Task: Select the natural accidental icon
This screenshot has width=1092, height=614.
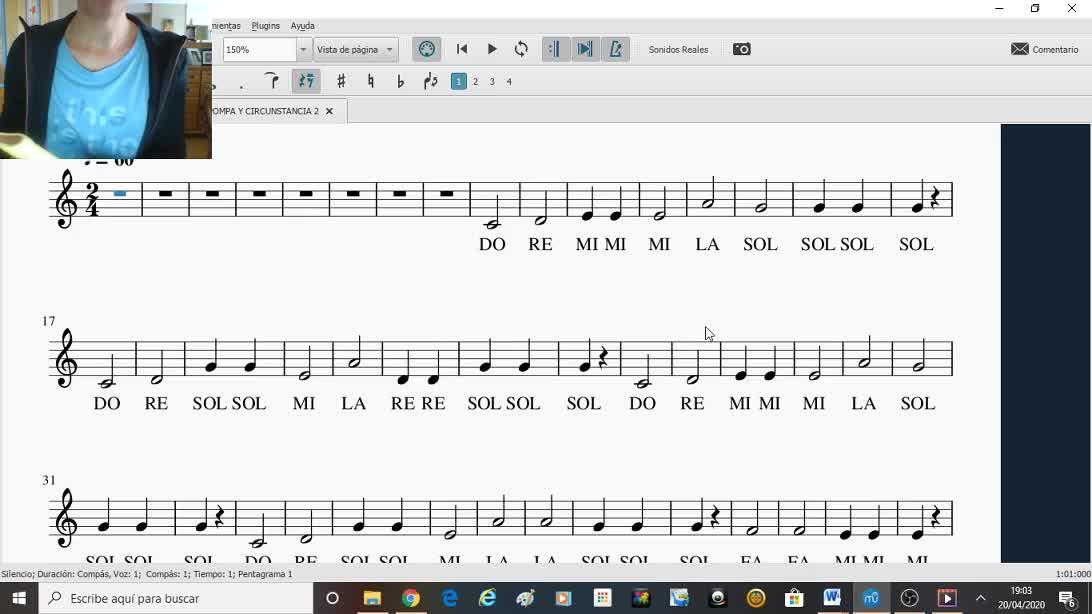Action: [371, 81]
